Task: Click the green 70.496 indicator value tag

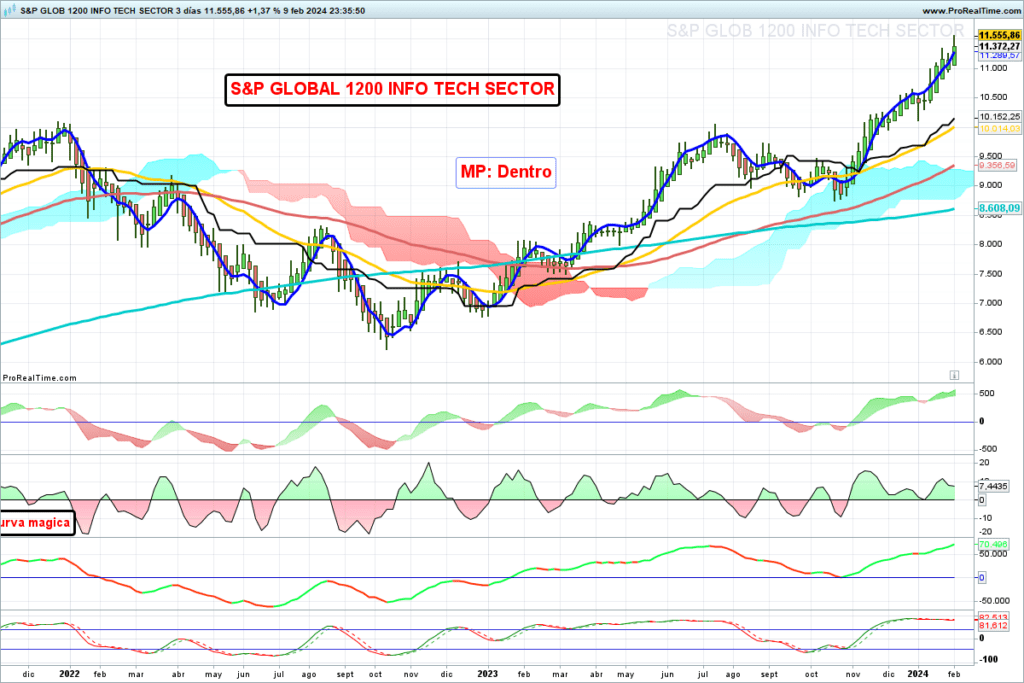Action: pyautogui.click(x=993, y=545)
